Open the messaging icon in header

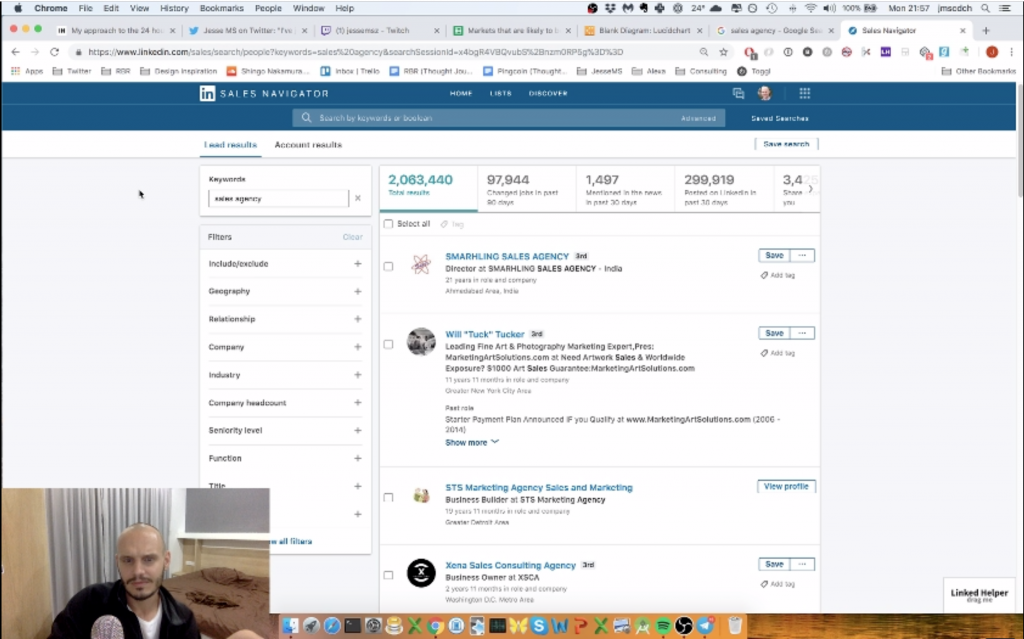point(738,93)
